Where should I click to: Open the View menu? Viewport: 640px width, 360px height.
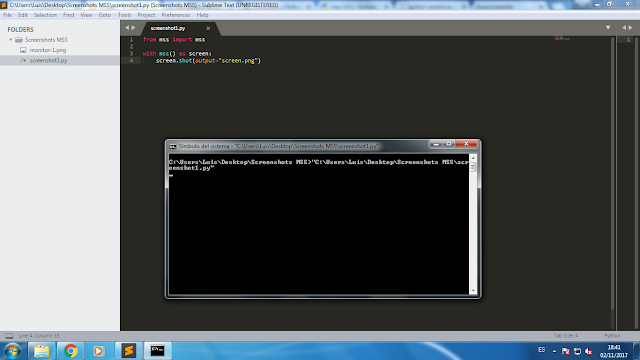86,15
